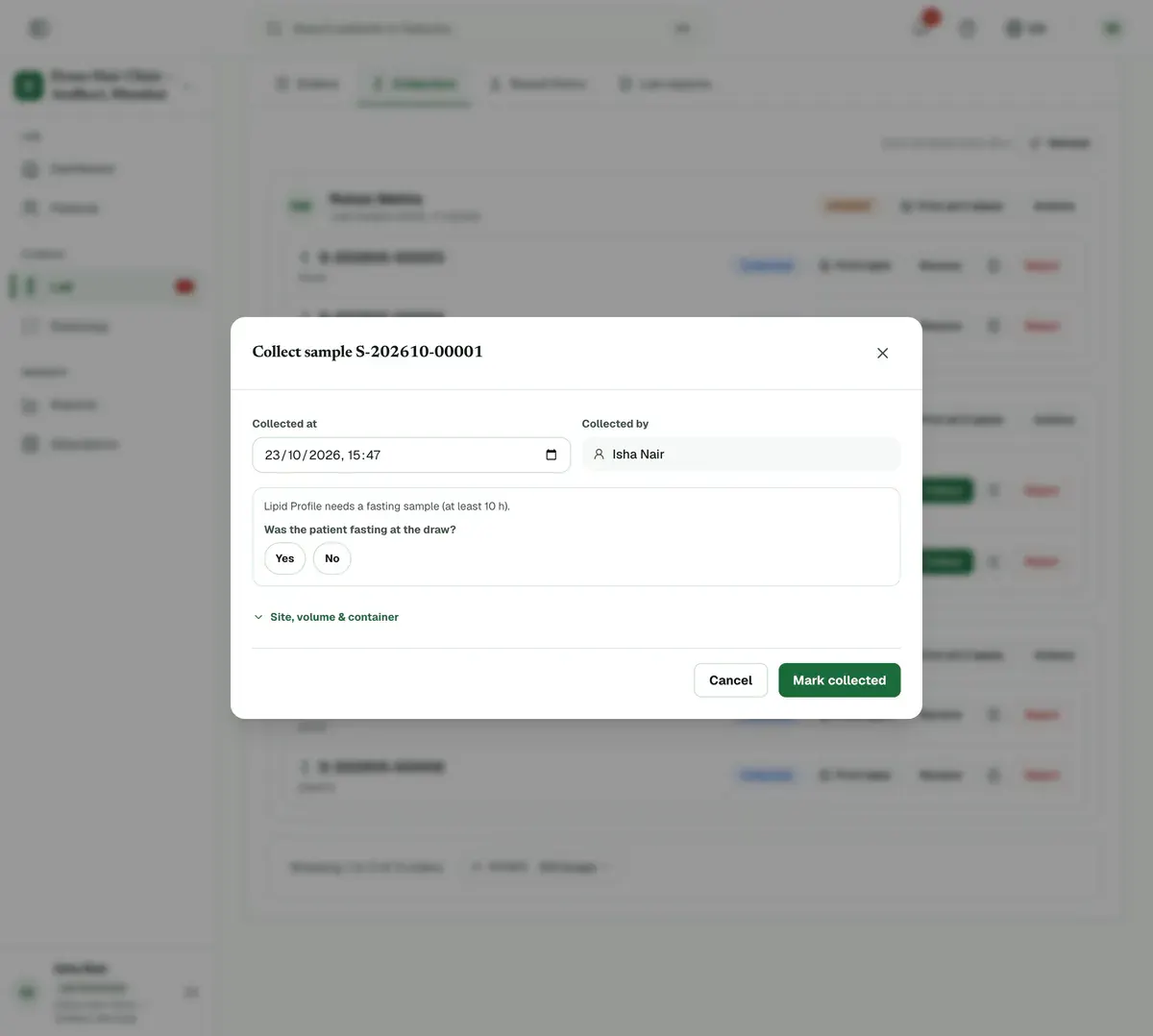Cancel the sample collection dialog

(730, 680)
